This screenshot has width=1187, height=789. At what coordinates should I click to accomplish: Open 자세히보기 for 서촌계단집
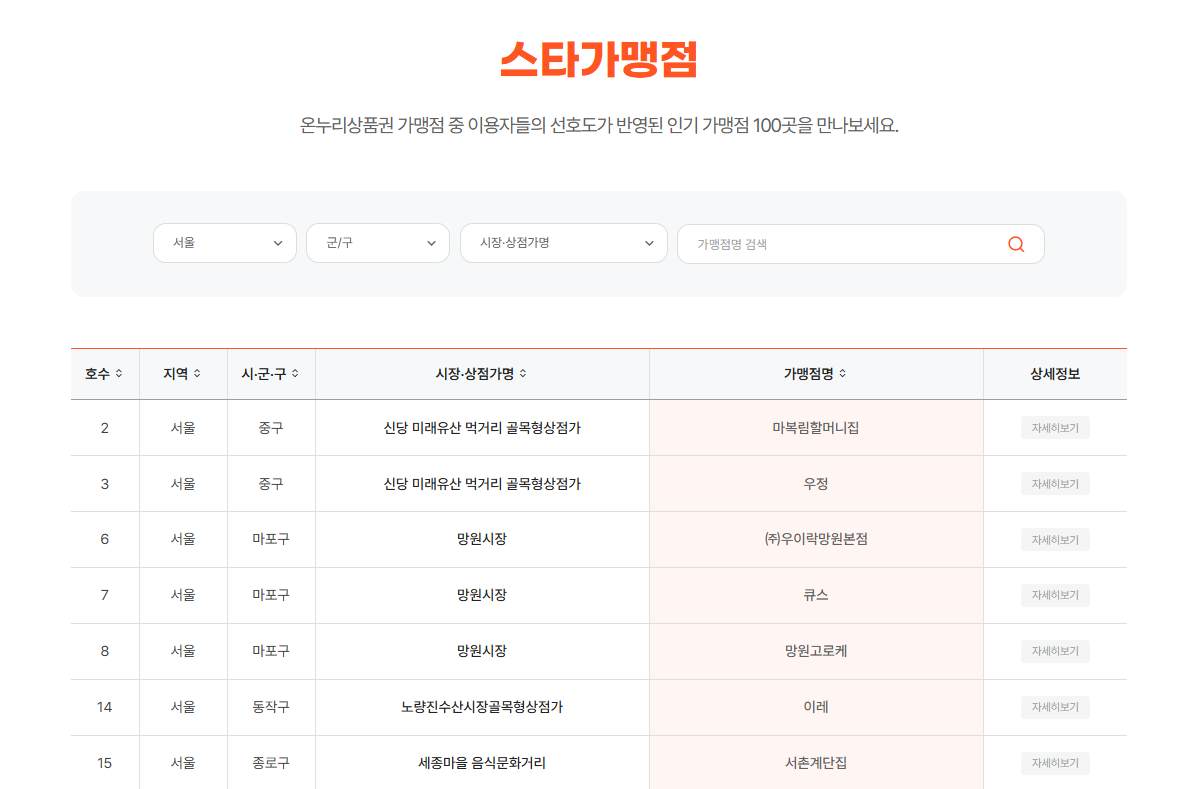(1055, 762)
